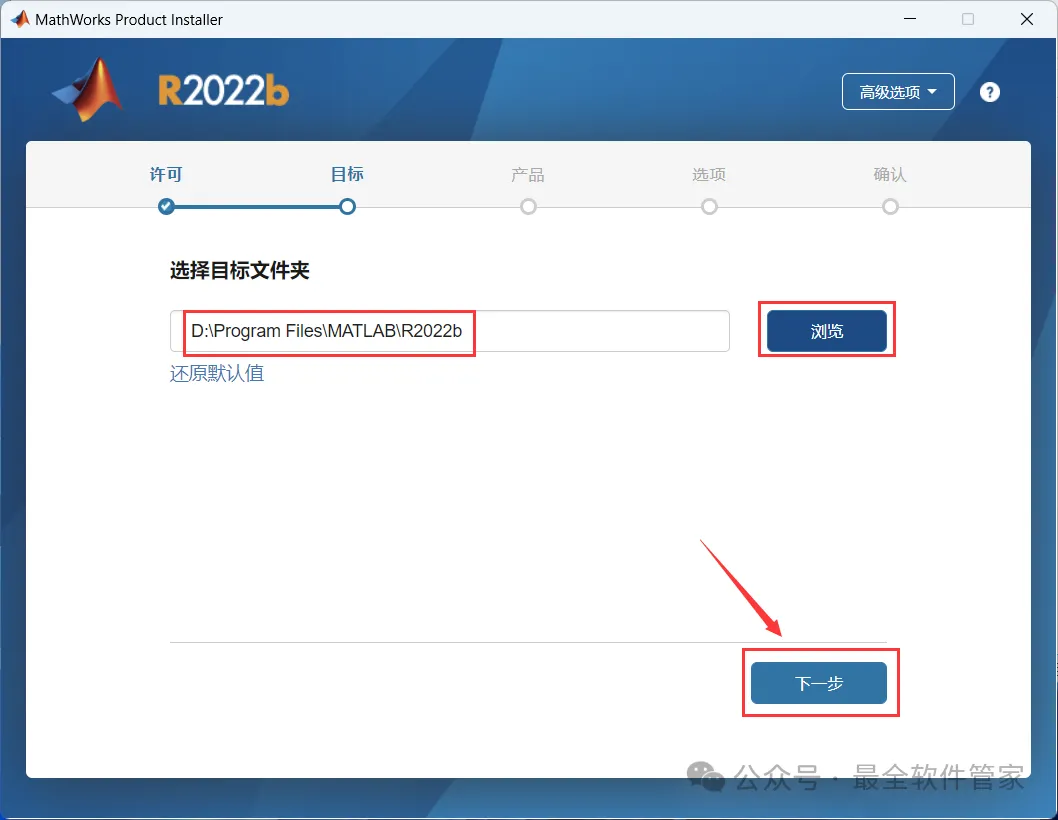Click the 还原默认值 restore defaults link
The height and width of the screenshot is (820, 1058).
[217, 373]
